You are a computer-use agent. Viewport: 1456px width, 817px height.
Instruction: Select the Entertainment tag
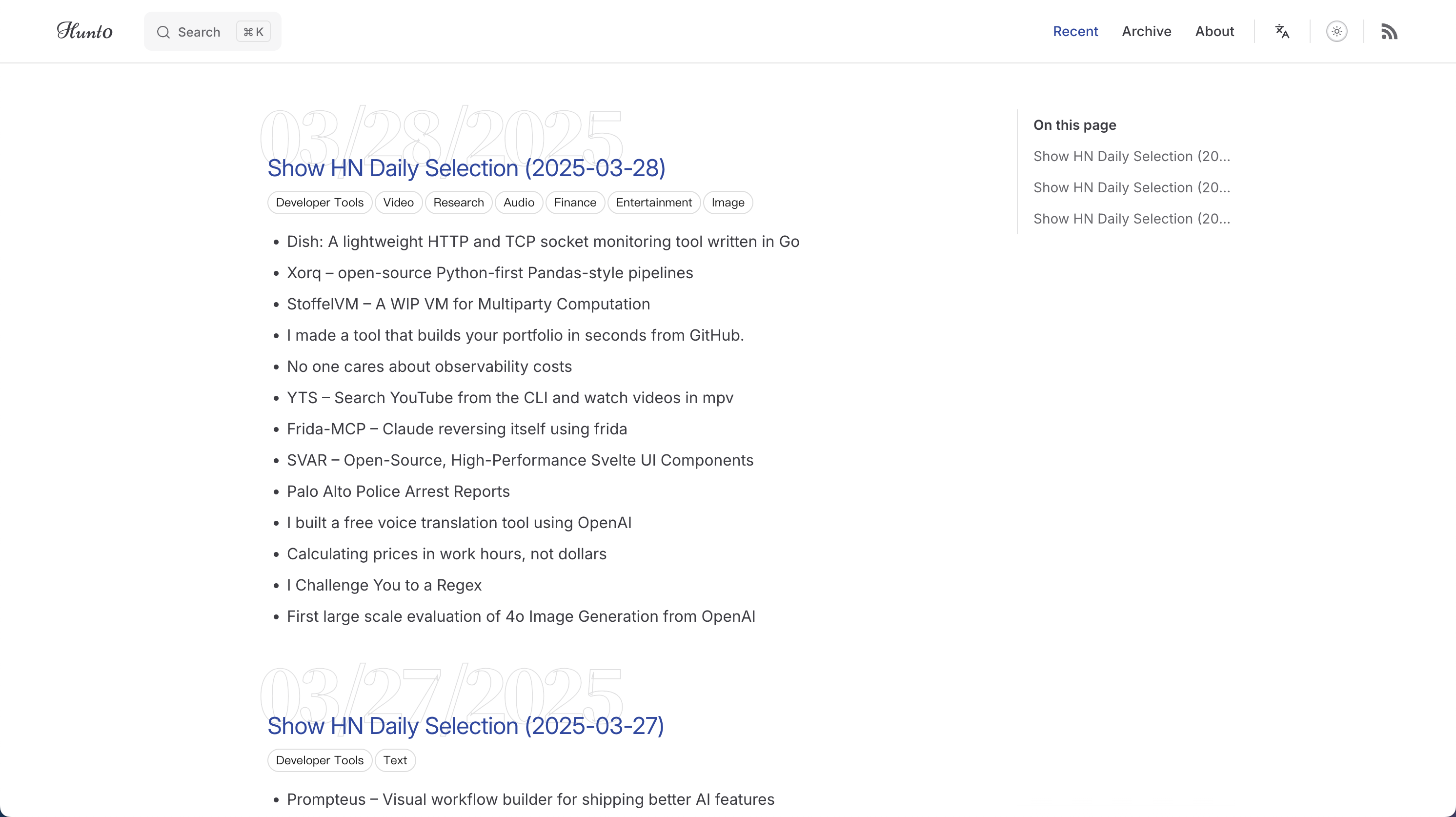[654, 203]
